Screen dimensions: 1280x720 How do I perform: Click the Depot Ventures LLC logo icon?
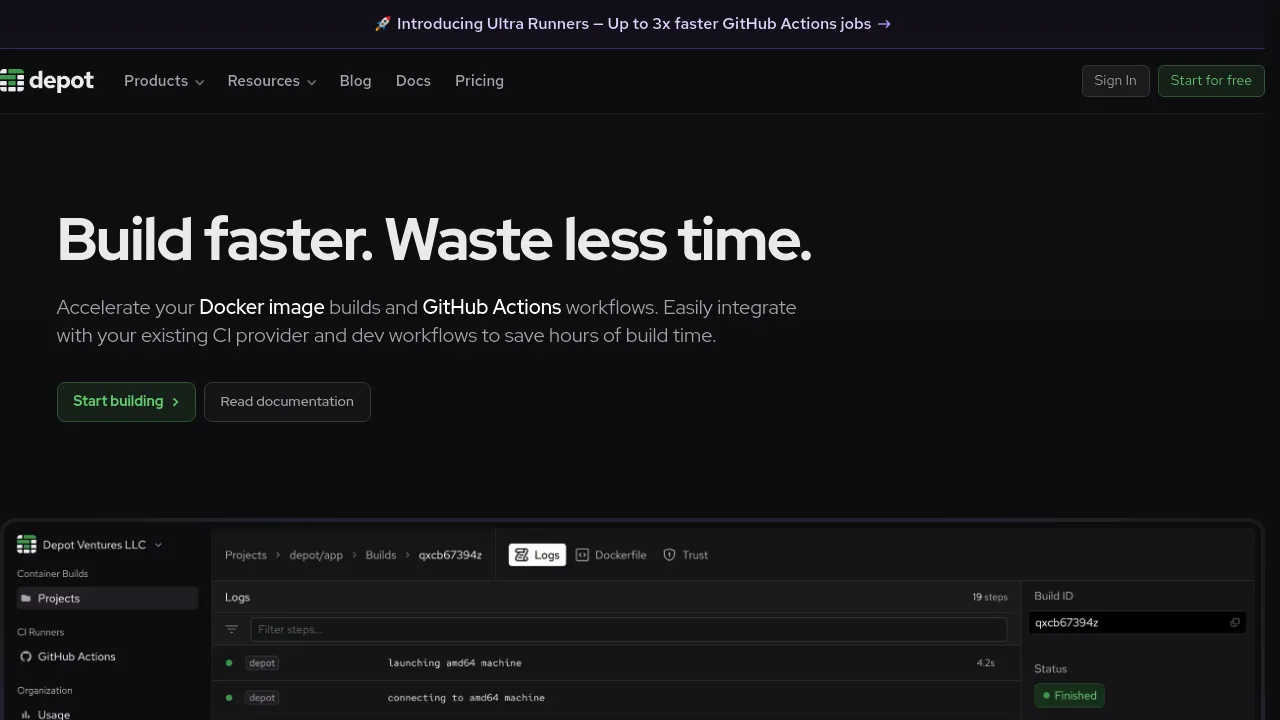click(x=27, y=545)
